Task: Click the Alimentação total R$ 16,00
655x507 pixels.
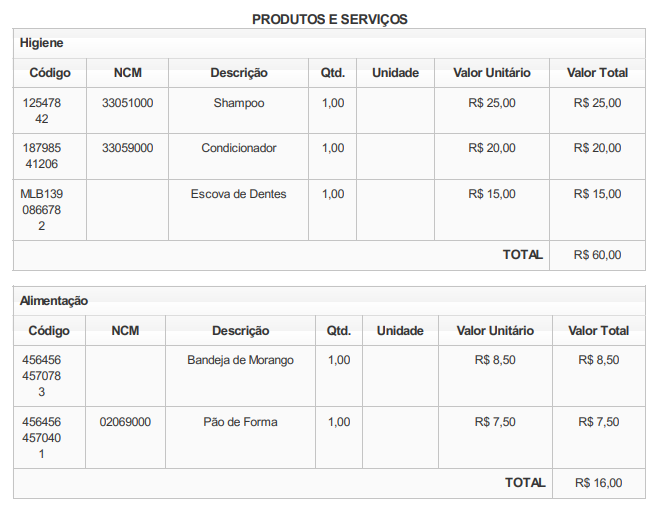Action: (x=599, y=483)
